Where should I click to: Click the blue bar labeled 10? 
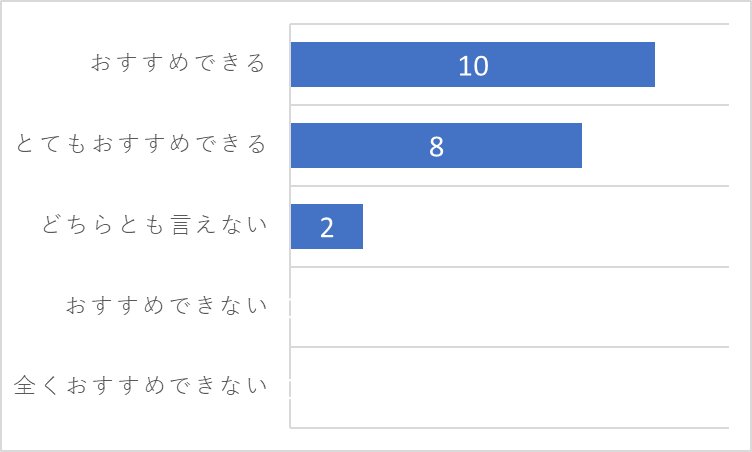click(472, 64)
